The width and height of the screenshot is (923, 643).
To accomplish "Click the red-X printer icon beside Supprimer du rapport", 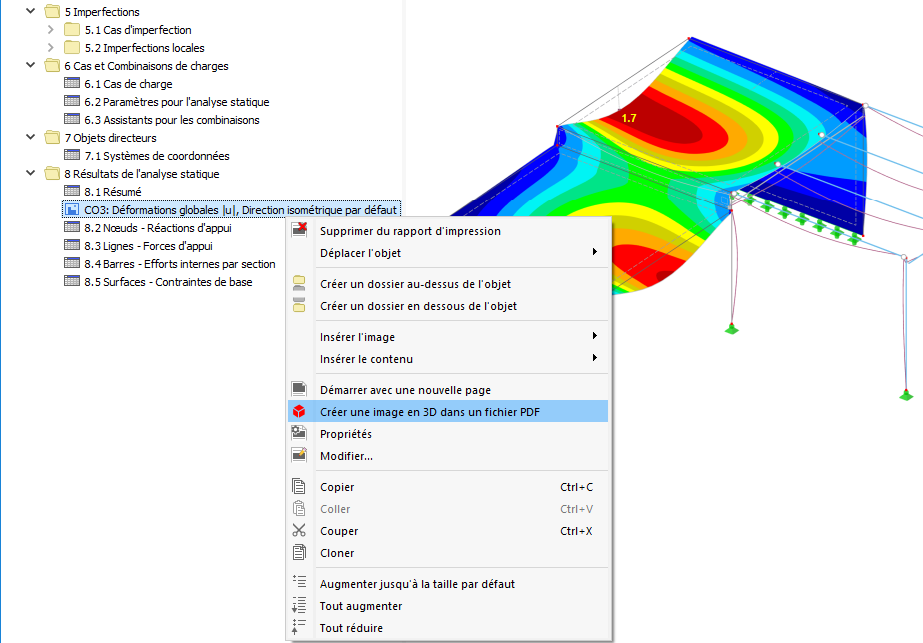I will (x=299, y=230).
